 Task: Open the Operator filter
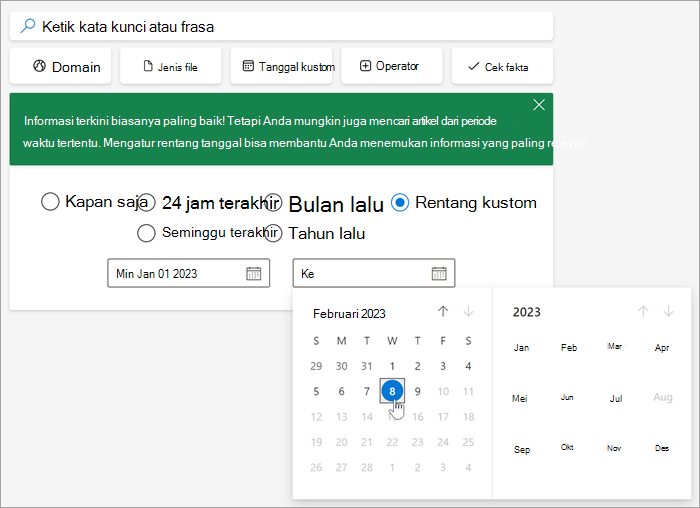(x=392, y=67)
